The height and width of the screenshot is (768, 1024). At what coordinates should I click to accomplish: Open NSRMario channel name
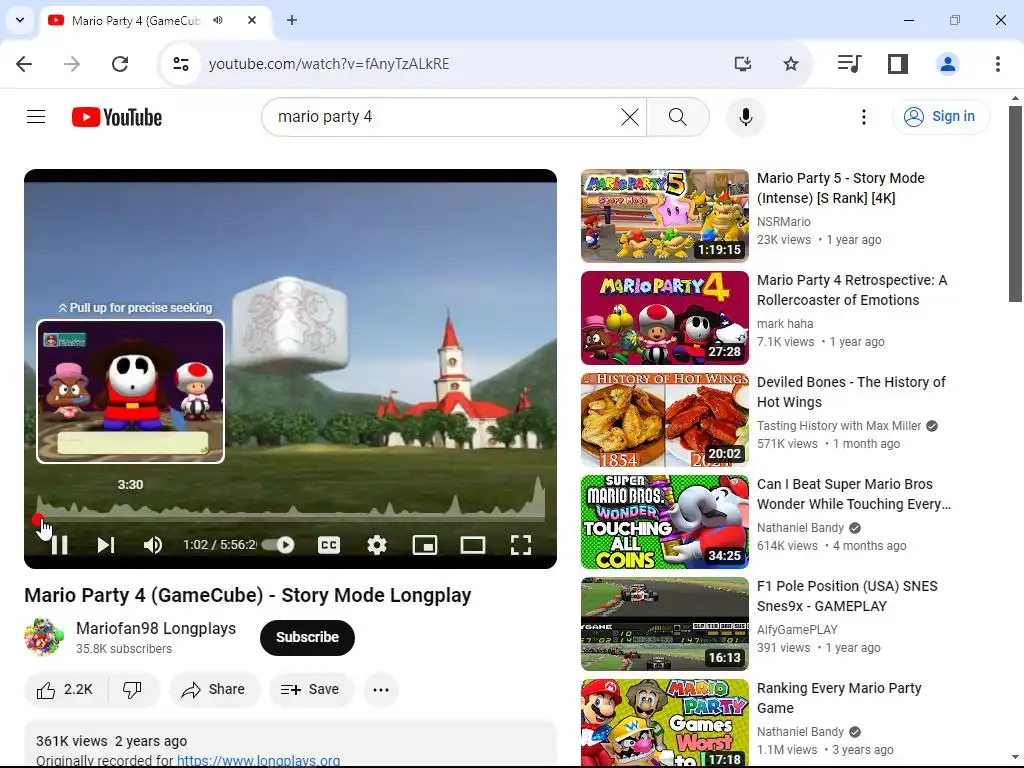(784, 222)
